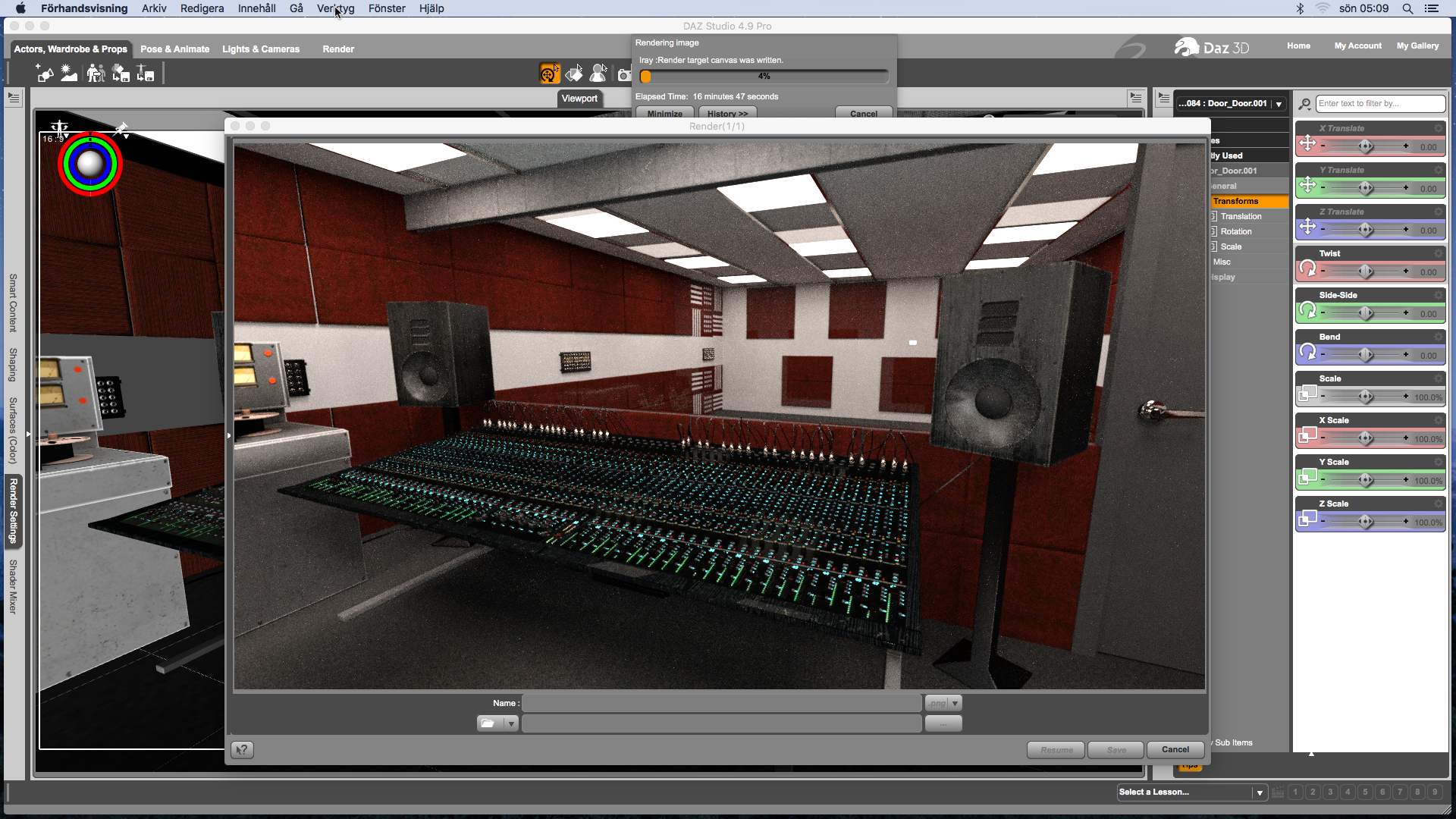Click the New Primitive toolbar icon
Image resolution: width=1456 pixels, height=819 pixels.
(45, 74)
